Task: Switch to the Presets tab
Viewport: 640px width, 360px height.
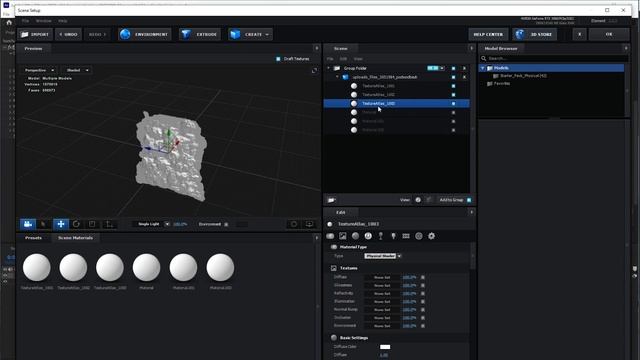Action: coord(33,238)
